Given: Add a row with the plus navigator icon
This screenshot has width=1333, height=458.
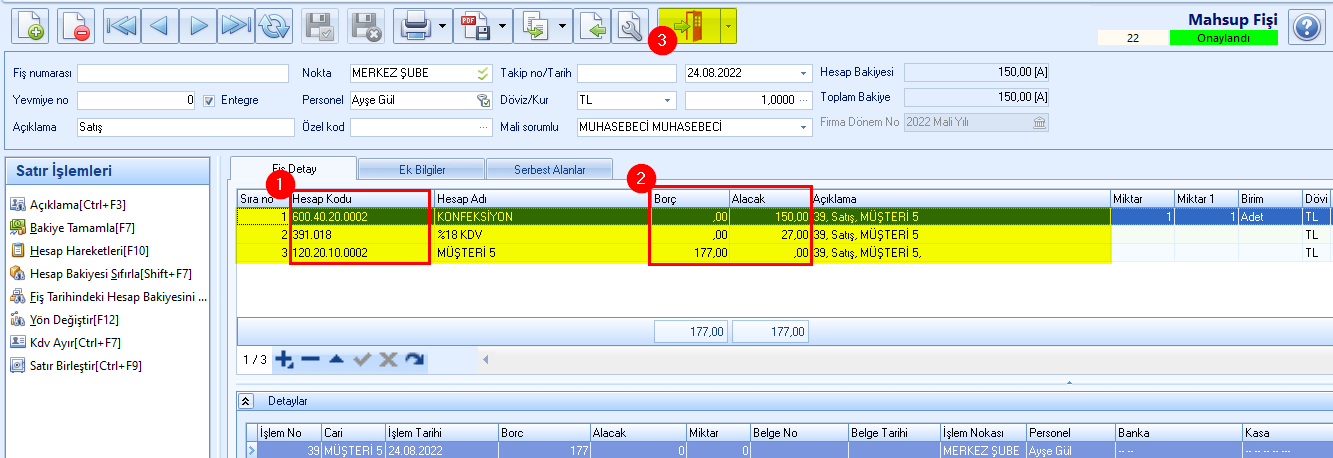Looking at the screenshot, I should pyautogui.click(x=284, y=359).
